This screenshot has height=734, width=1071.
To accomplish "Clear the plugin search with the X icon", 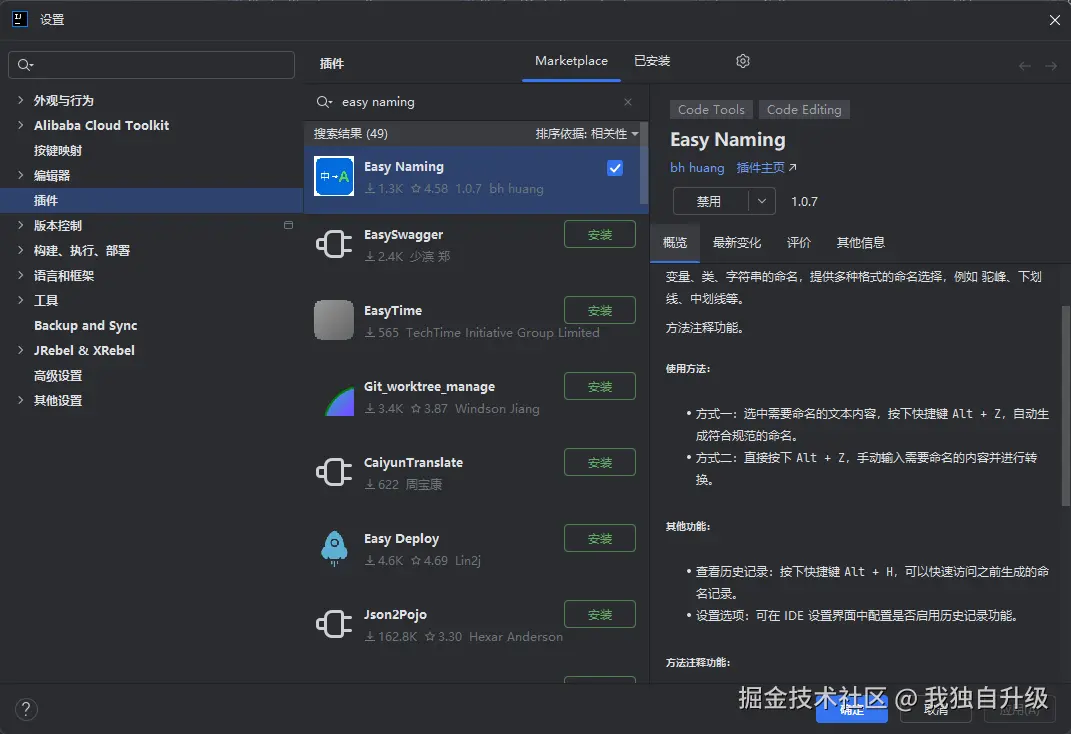I will 628,102.
